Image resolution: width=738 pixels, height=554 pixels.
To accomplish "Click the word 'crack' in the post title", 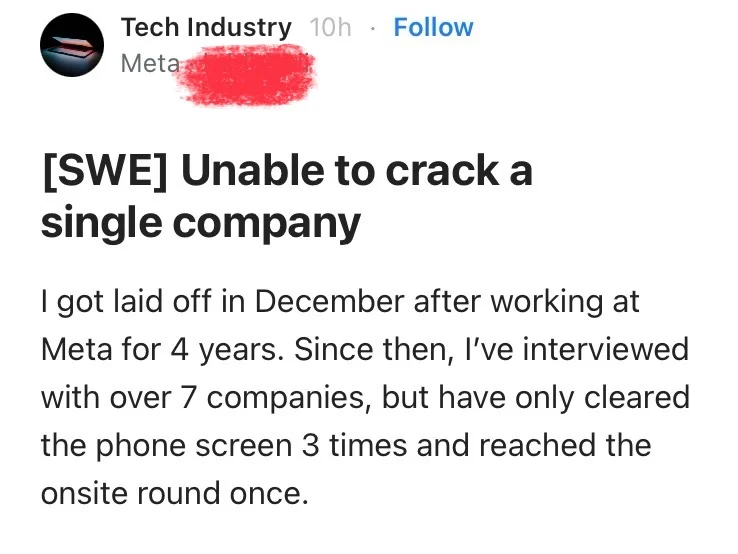I will click(x=441, y=171).
